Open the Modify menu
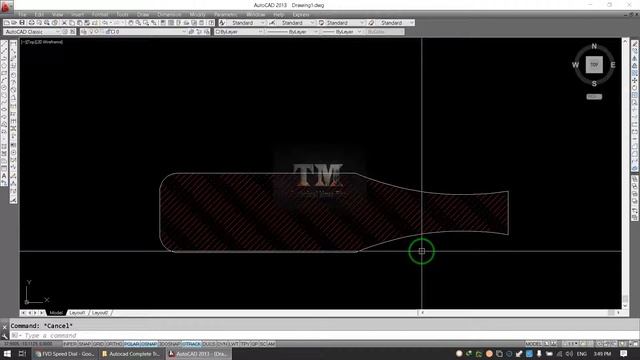The height and width of the screenshot is (360, 640). 198,14
